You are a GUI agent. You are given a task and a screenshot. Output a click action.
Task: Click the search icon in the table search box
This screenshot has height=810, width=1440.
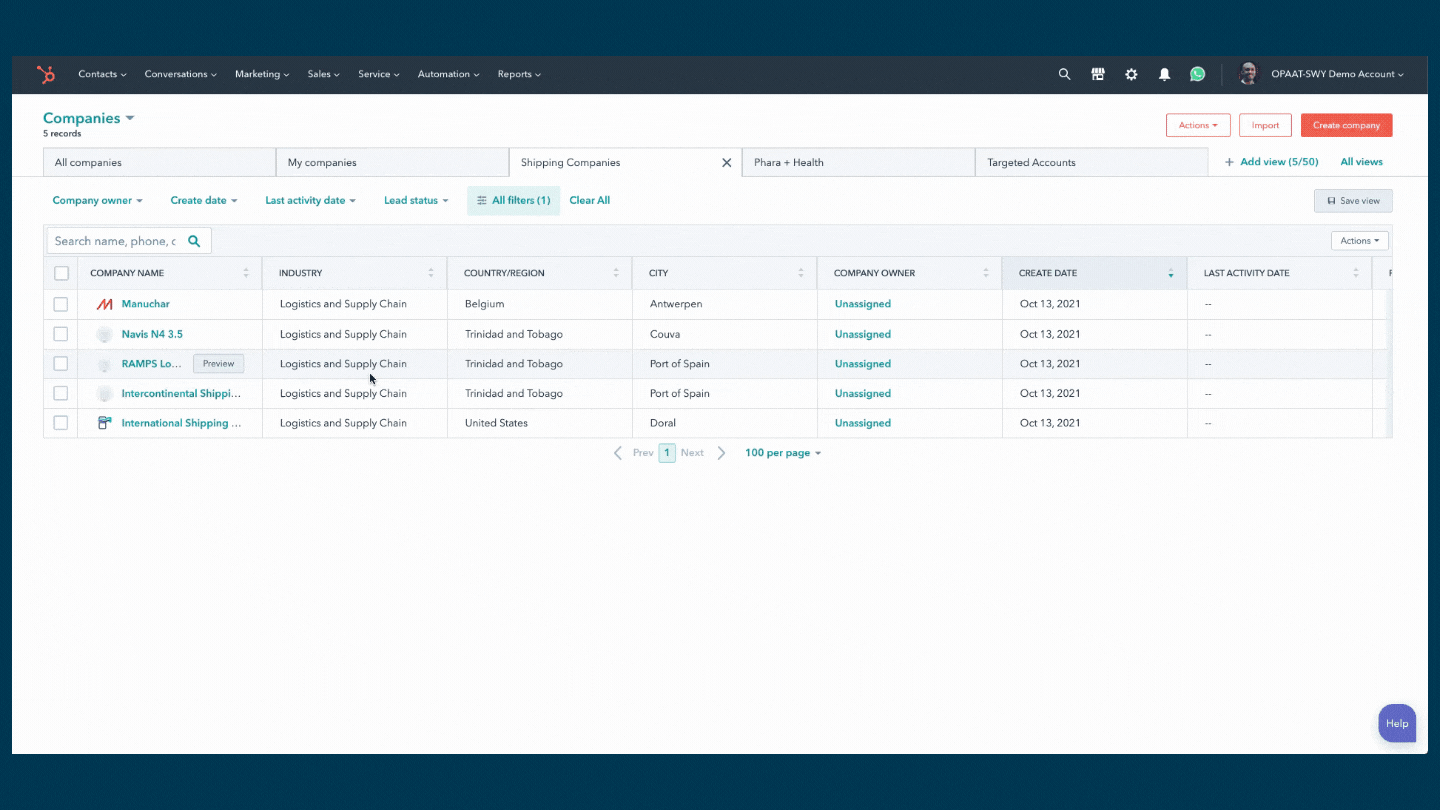pos(194,241)
